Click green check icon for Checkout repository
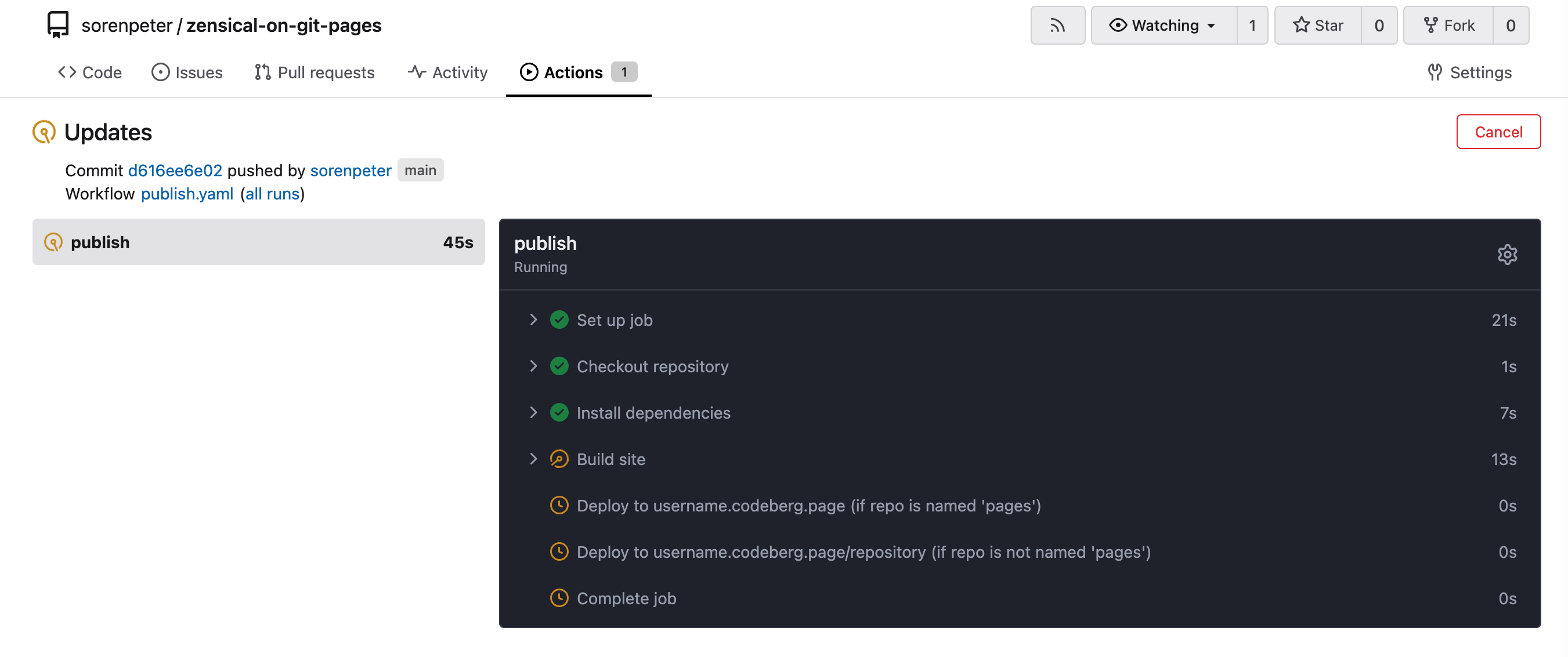Image resolution: width=1568 pixels, height=657 pixels. [559, 366]
